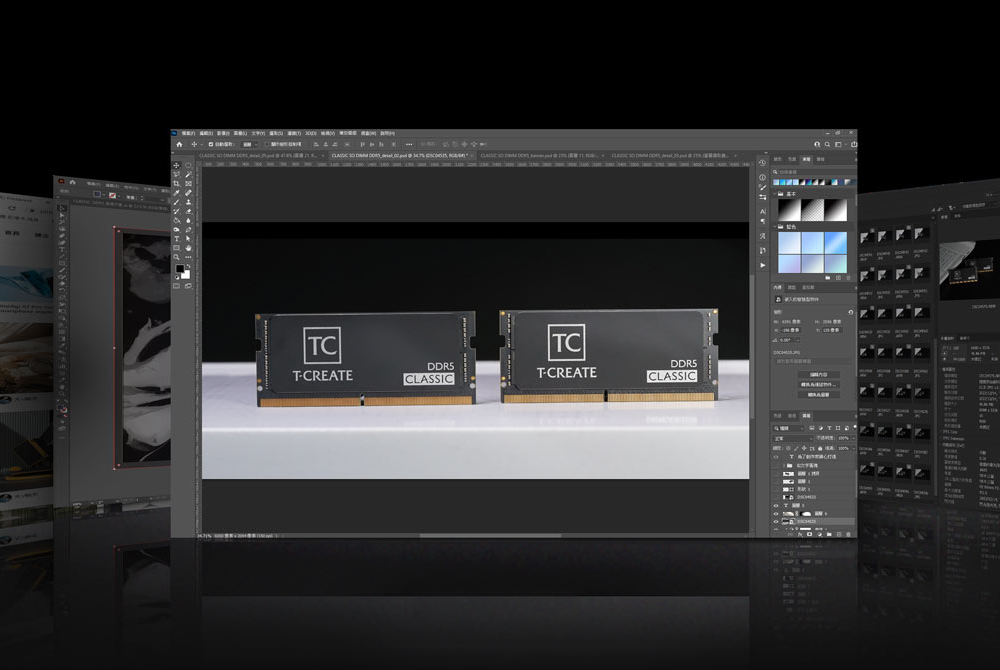Click the Create new layer icon

(840, 533)
